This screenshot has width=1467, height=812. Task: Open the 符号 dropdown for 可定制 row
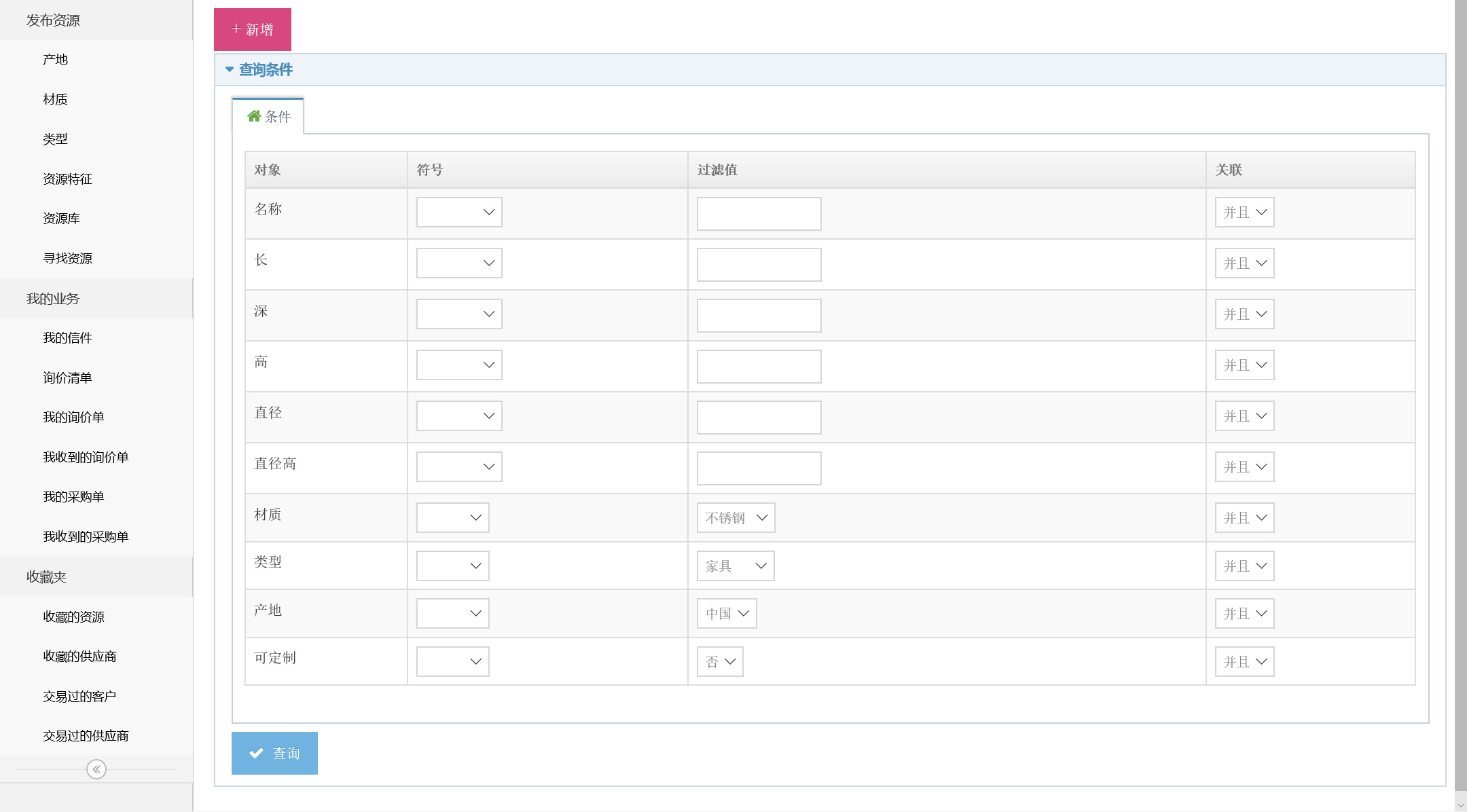pyautogui.click(x=453, y=661)
